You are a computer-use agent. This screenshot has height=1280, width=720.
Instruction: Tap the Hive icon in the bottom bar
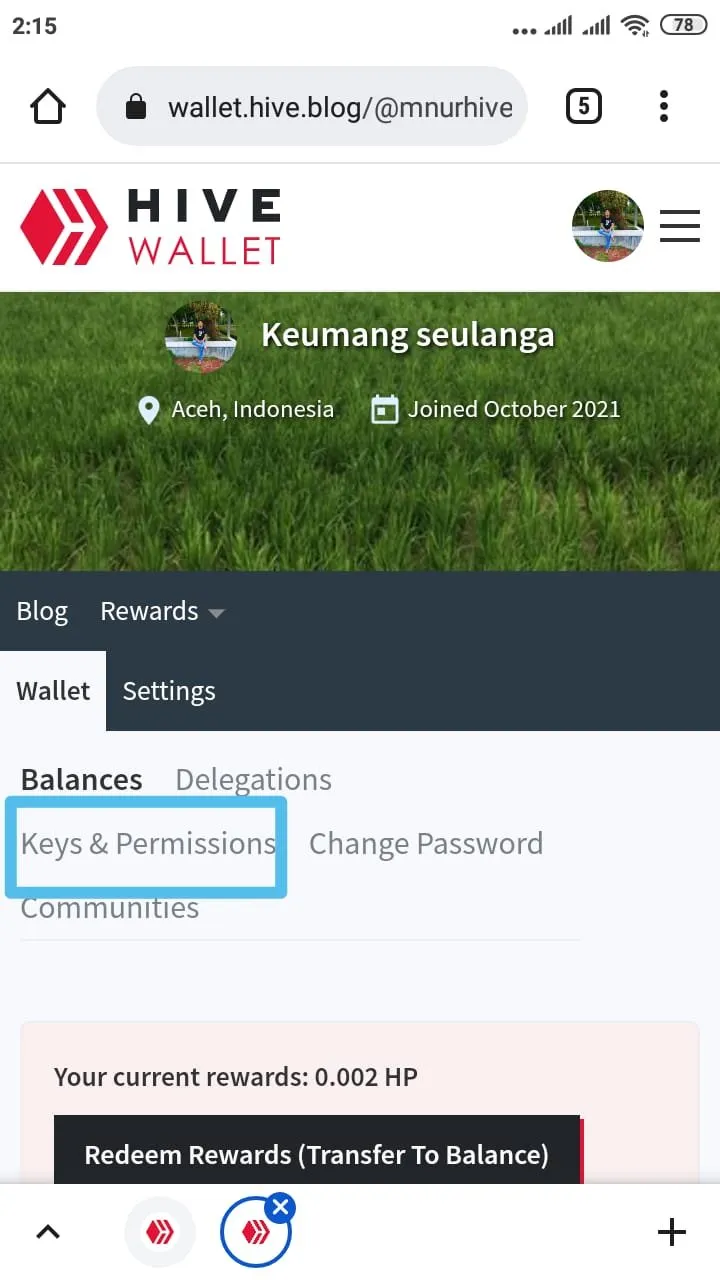pos(160,1231)
